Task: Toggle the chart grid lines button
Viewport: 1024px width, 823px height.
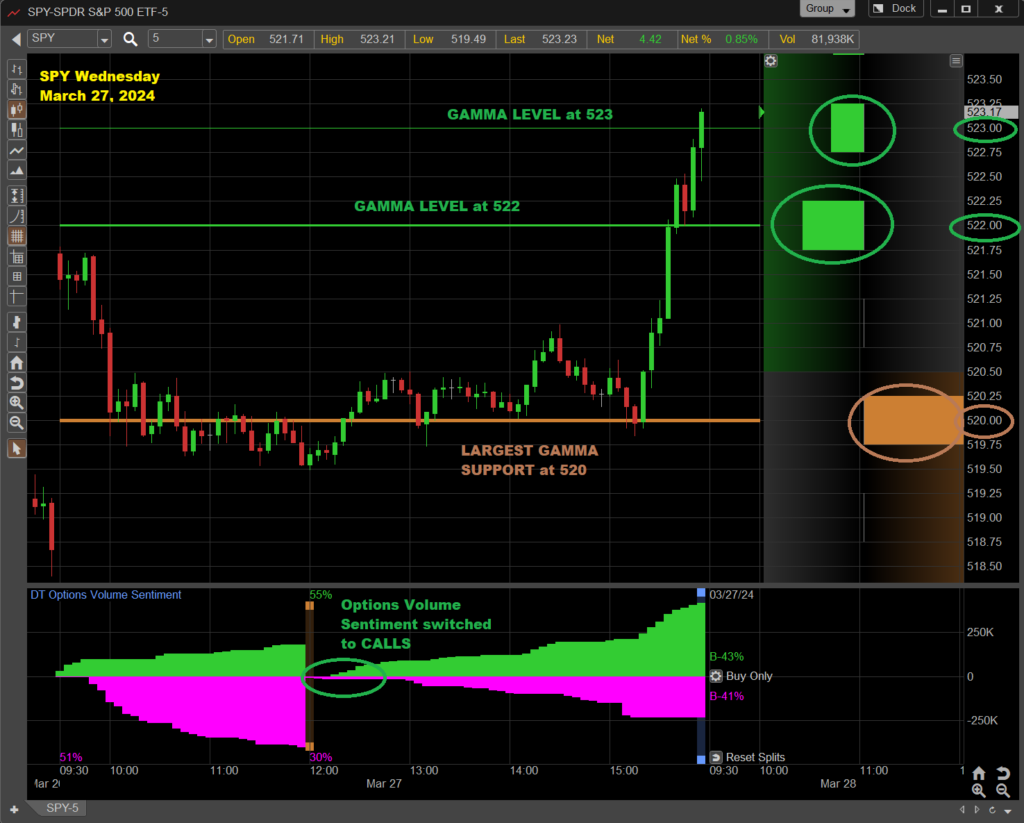Action: coord(16,237)
